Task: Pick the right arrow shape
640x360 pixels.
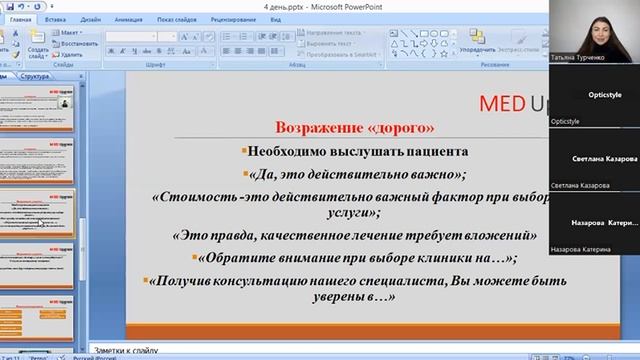Action: coord(424,43)
